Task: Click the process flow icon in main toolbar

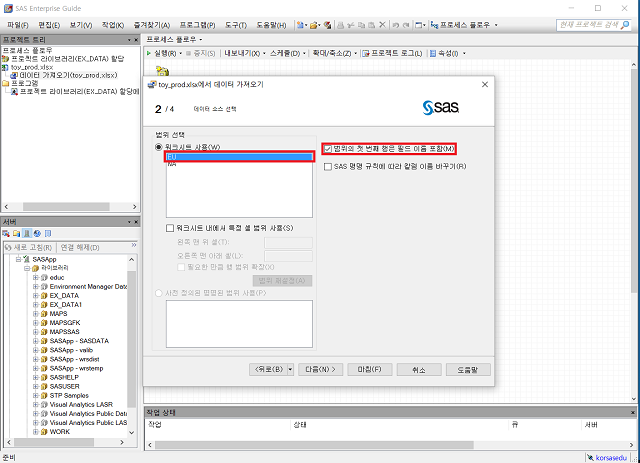Action: click(x=434, y=25)
